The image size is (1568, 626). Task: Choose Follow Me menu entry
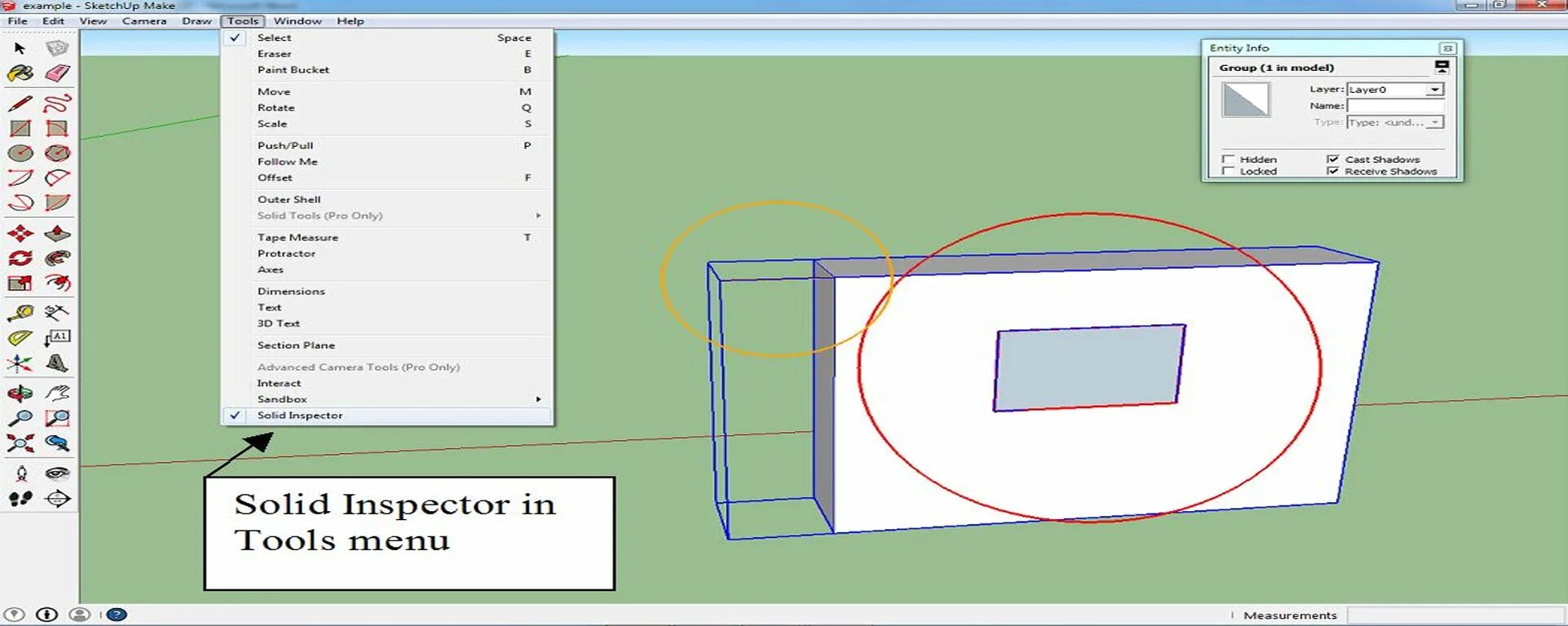tap(386, 161)
